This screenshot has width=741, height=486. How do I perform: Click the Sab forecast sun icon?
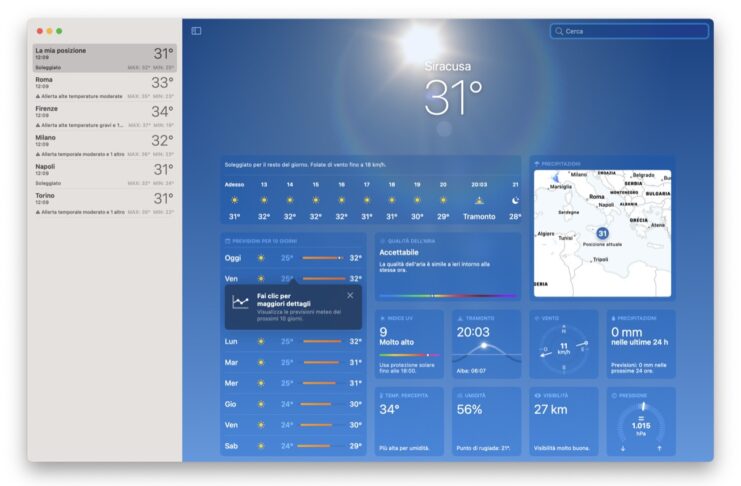[261, 446]
